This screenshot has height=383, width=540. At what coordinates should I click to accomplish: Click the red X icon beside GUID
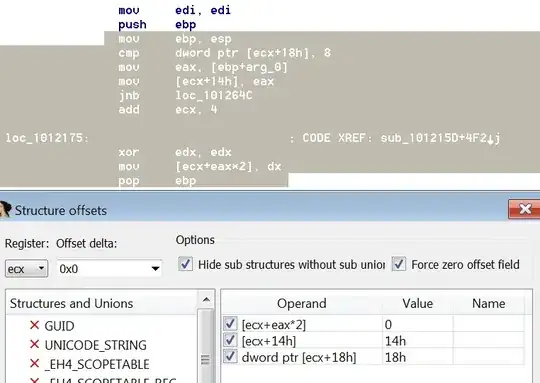34,325
